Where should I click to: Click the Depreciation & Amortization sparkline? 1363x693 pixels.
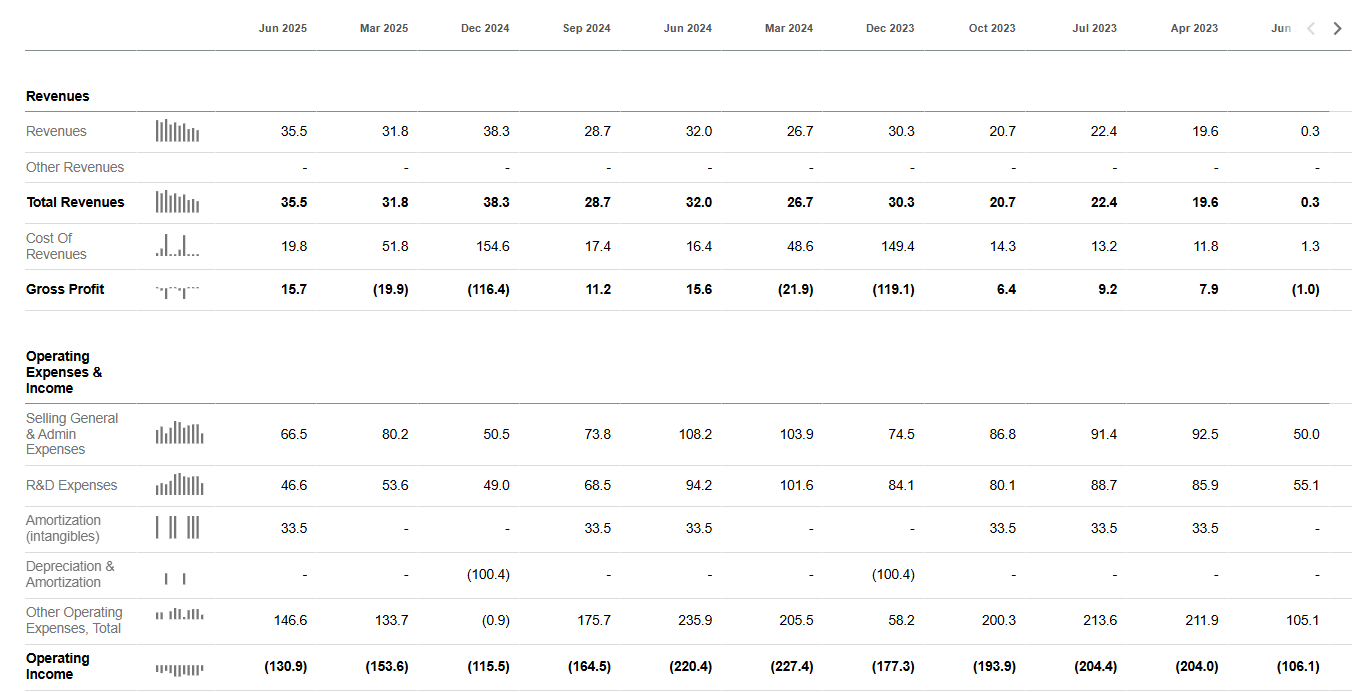(x=175, y=577)
